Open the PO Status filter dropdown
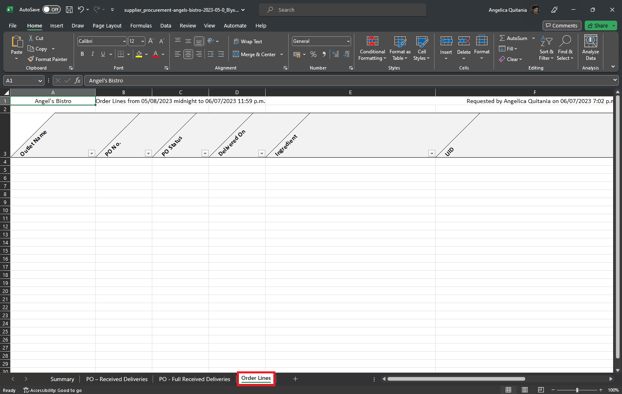 (x=205, y=153)
